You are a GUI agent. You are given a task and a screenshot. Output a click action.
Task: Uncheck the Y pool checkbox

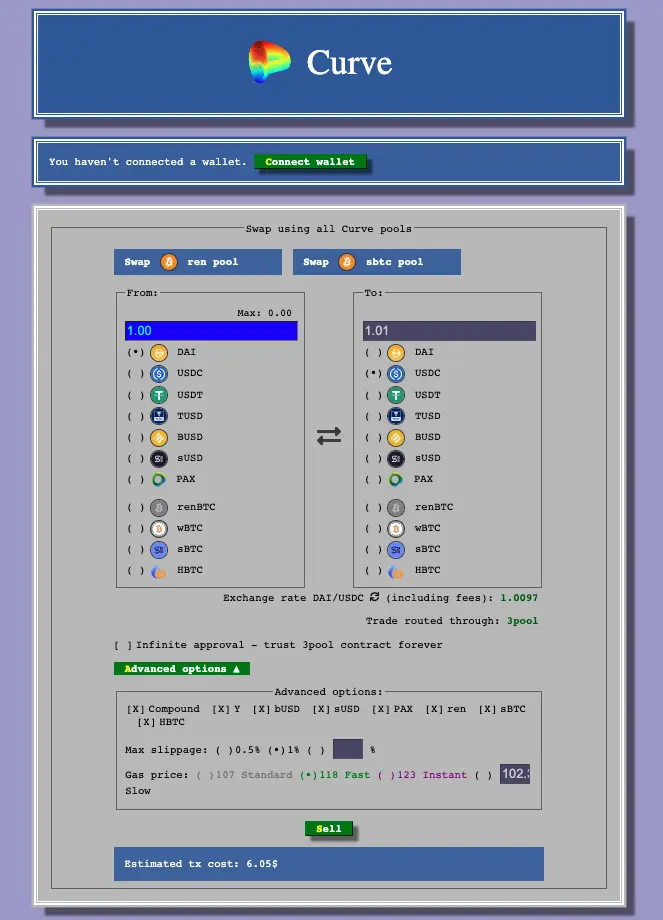221,709
